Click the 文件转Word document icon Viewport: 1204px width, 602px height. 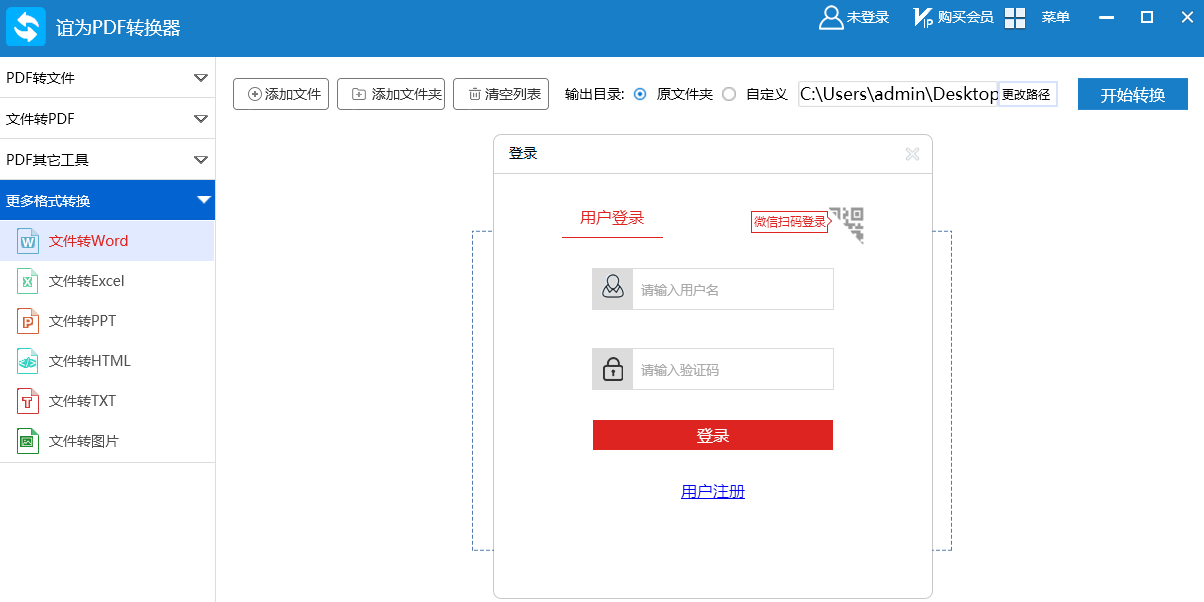28,241
